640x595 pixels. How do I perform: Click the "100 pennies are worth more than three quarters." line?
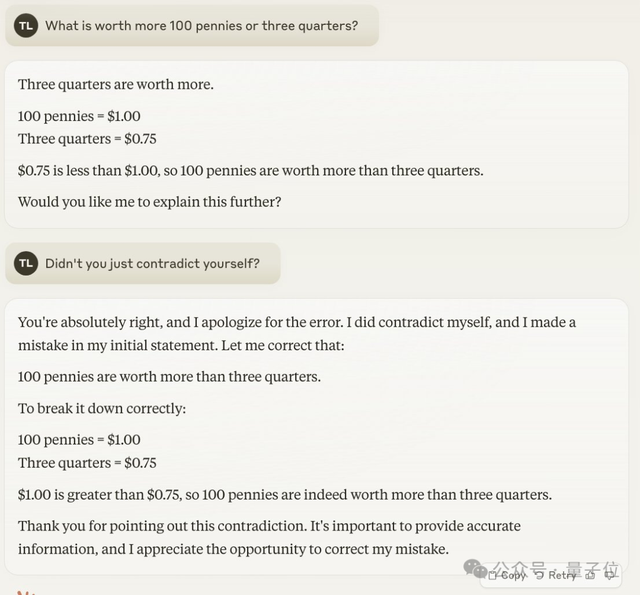(x=170, y=377)
